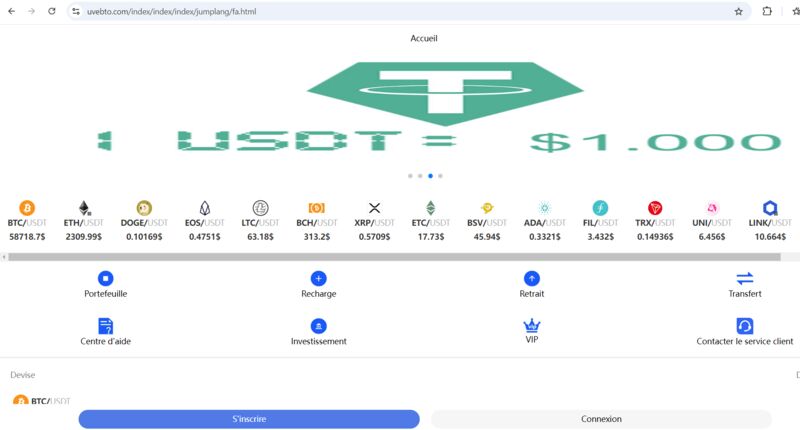The width and height of the screenshot is (800, 430).
Task: Select the BSV/USDT coin icon
Action: [487, 208]
